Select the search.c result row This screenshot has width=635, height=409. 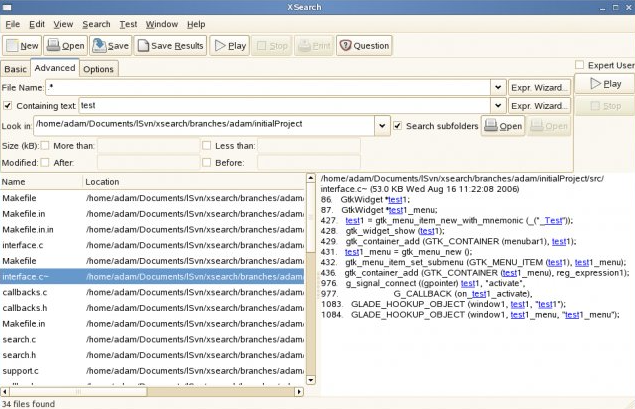pyautogui.click(x=152, y=339)
